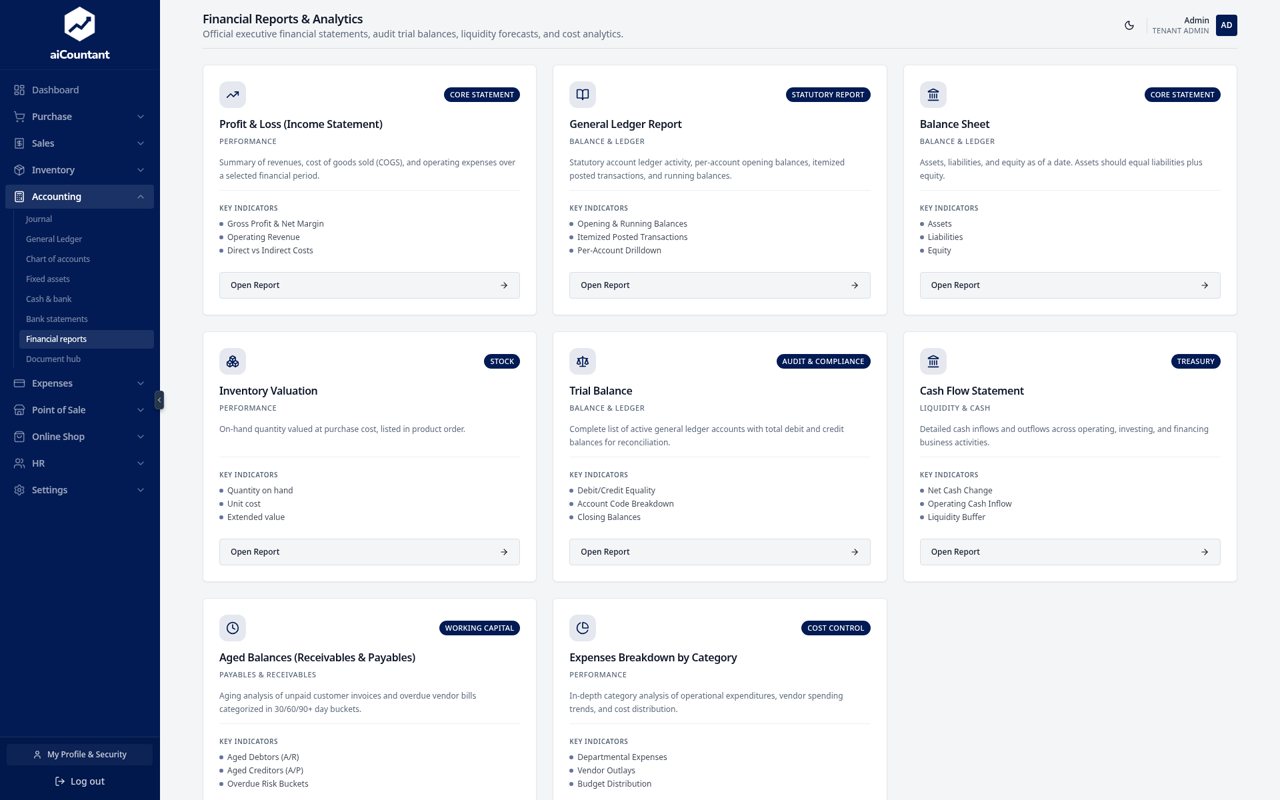Open Report for Cash Flow Statement

(x=1070, y=552)
